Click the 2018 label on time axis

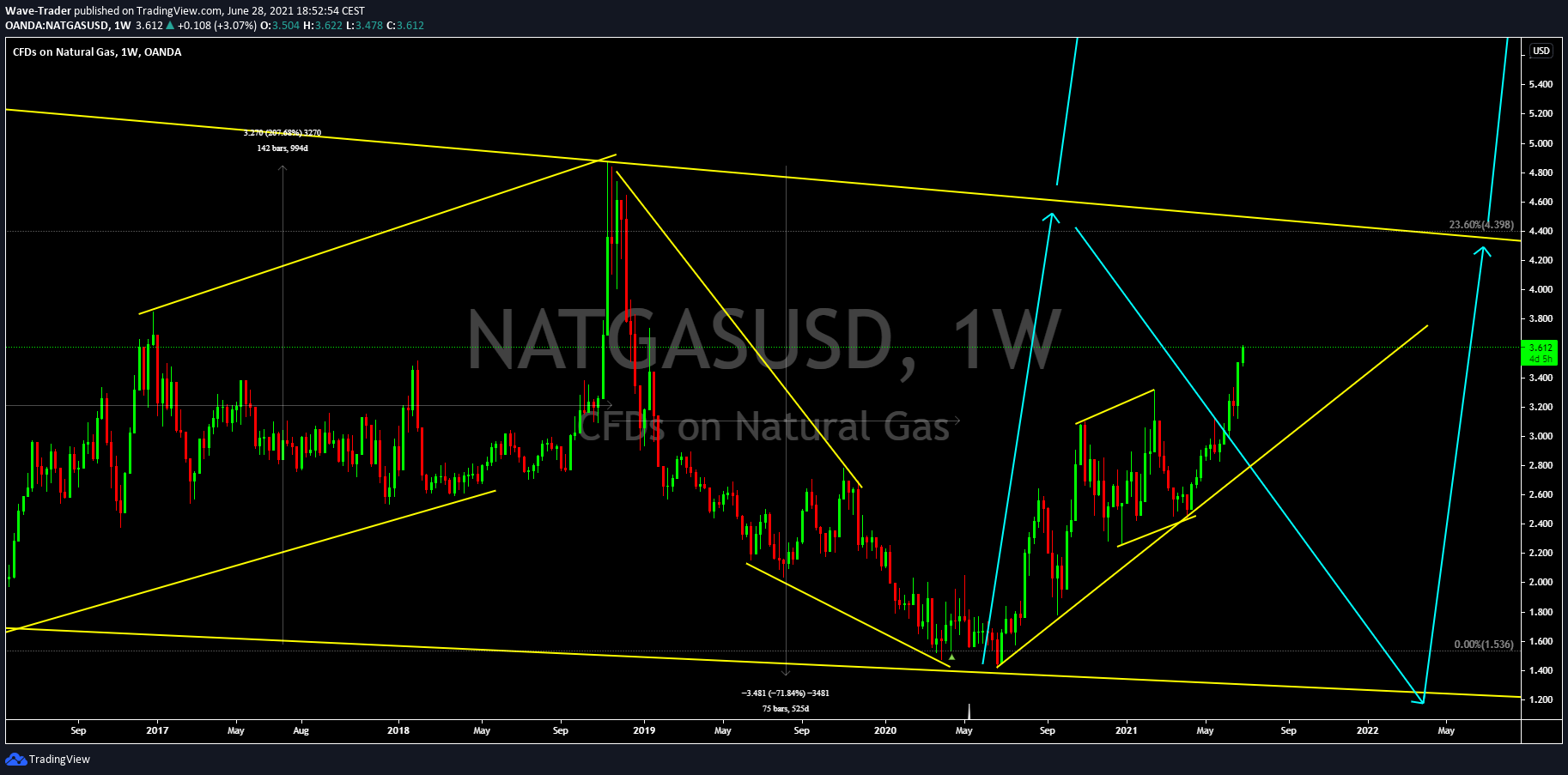(398, 731)
